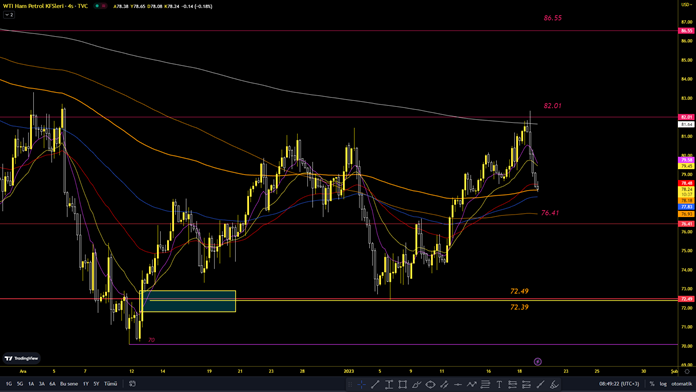Toggle otomatik auto scale
Screen dimensions: 696x392
click(x=681, y=384)
